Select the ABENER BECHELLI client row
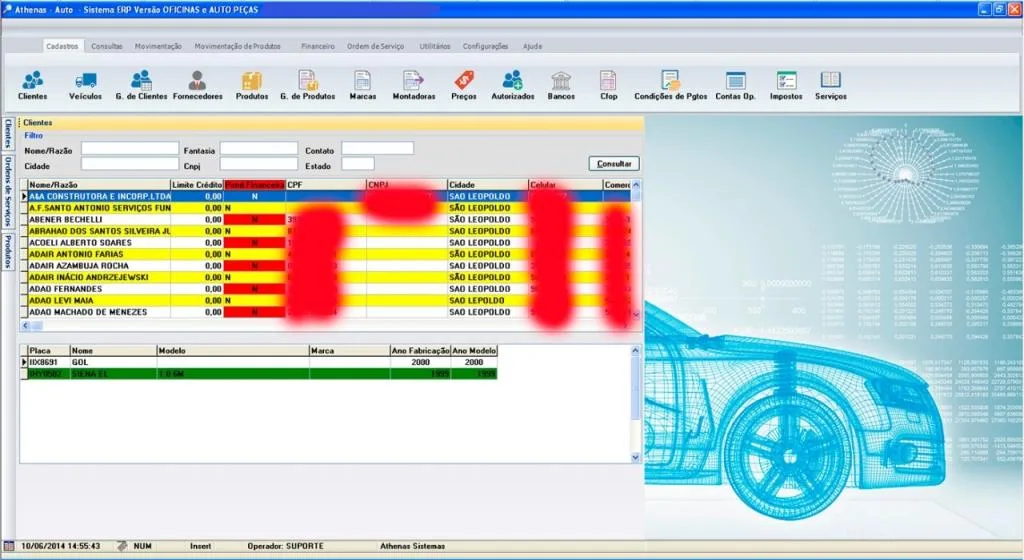Screen dimensions: 1024x560 (x=327, y=219)
